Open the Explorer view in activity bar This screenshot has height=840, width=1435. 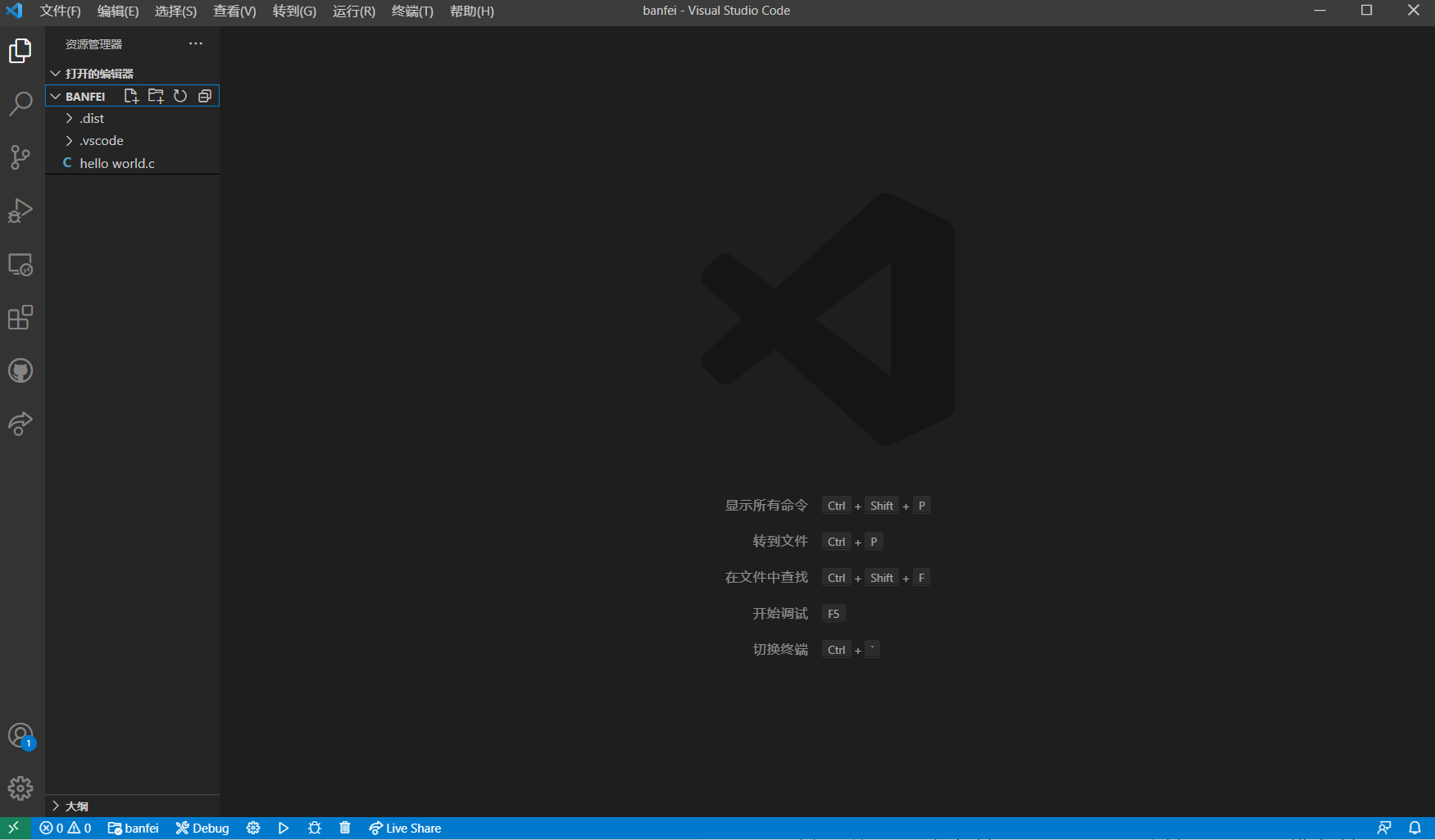pyautogui.click(x=20, y=51)
